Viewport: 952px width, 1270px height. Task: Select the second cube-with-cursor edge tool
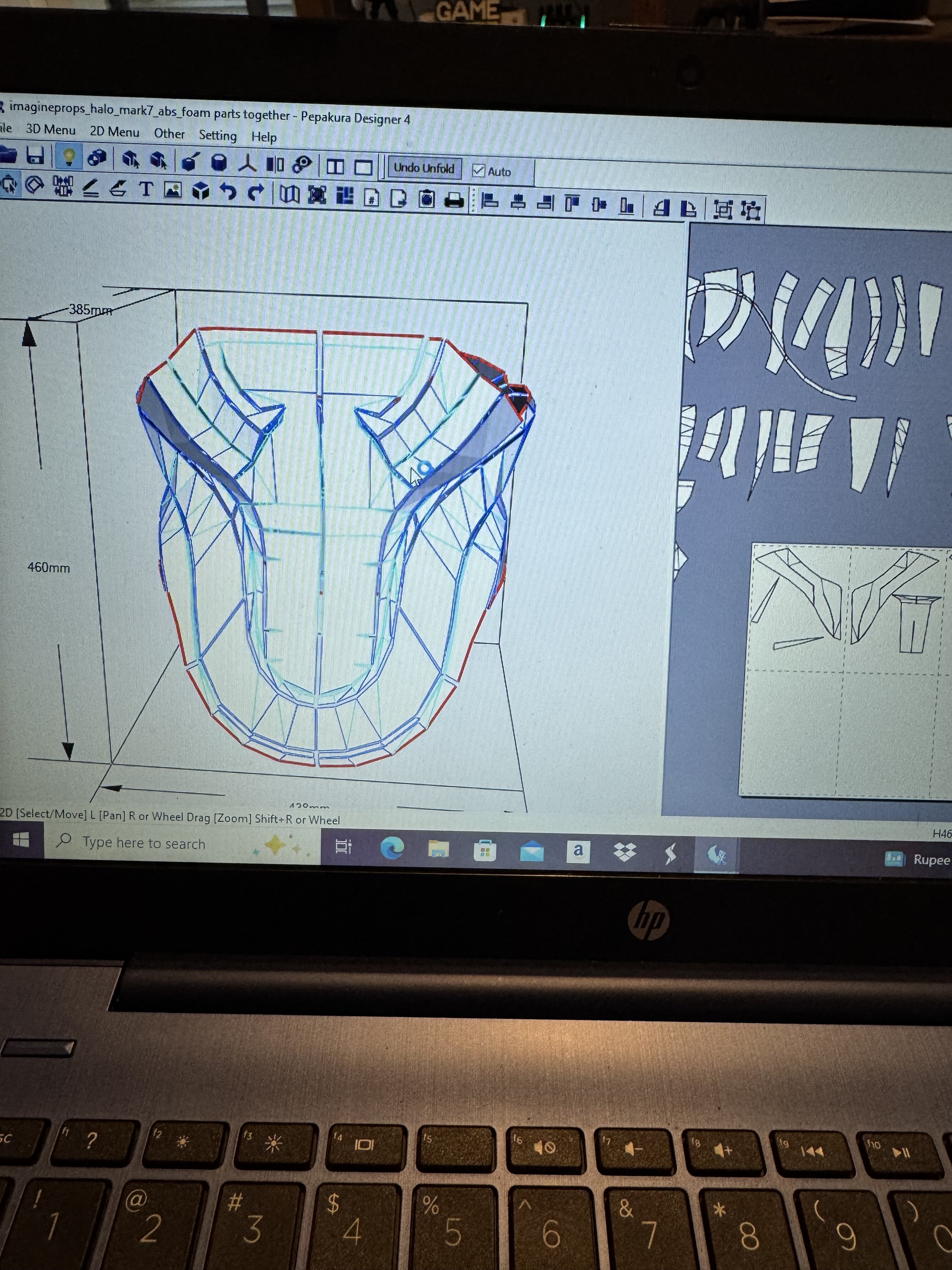(x=158, y=160)
